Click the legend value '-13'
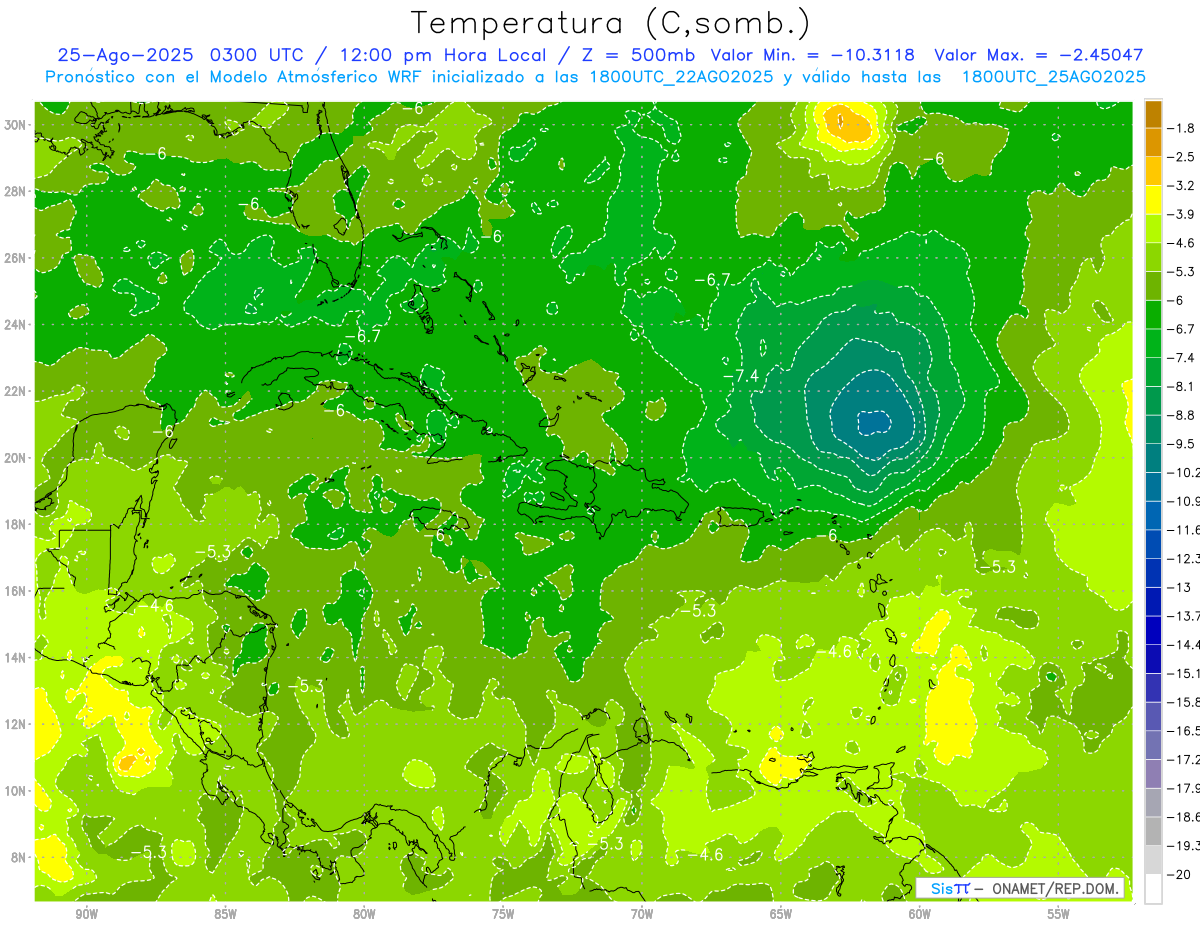This screenshot has width=1200, height=927. click(x=1180, y=587)
